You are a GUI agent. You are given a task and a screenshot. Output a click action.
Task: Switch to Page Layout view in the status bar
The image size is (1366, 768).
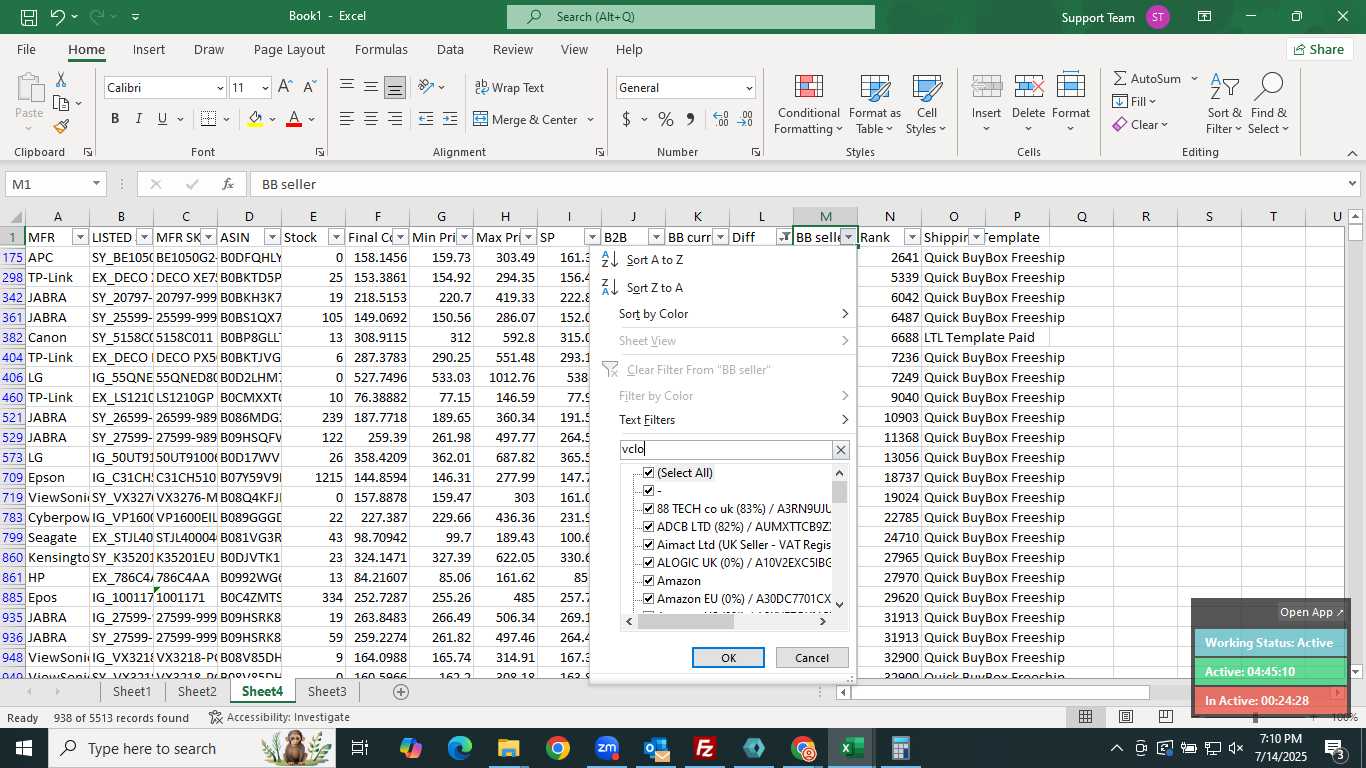pos(1125,716)
